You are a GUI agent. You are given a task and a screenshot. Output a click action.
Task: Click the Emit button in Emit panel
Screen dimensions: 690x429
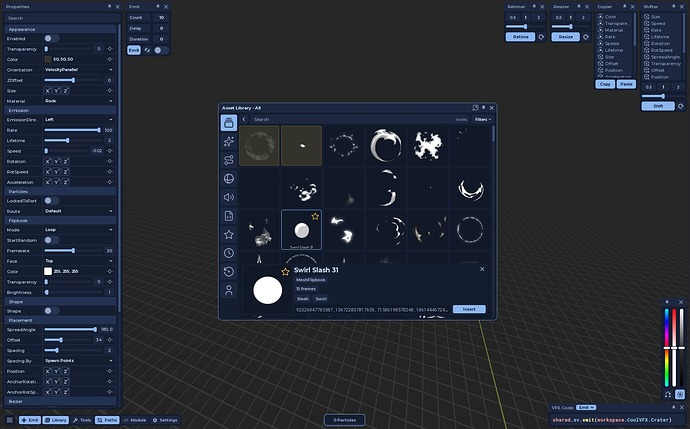click(134, 50)
